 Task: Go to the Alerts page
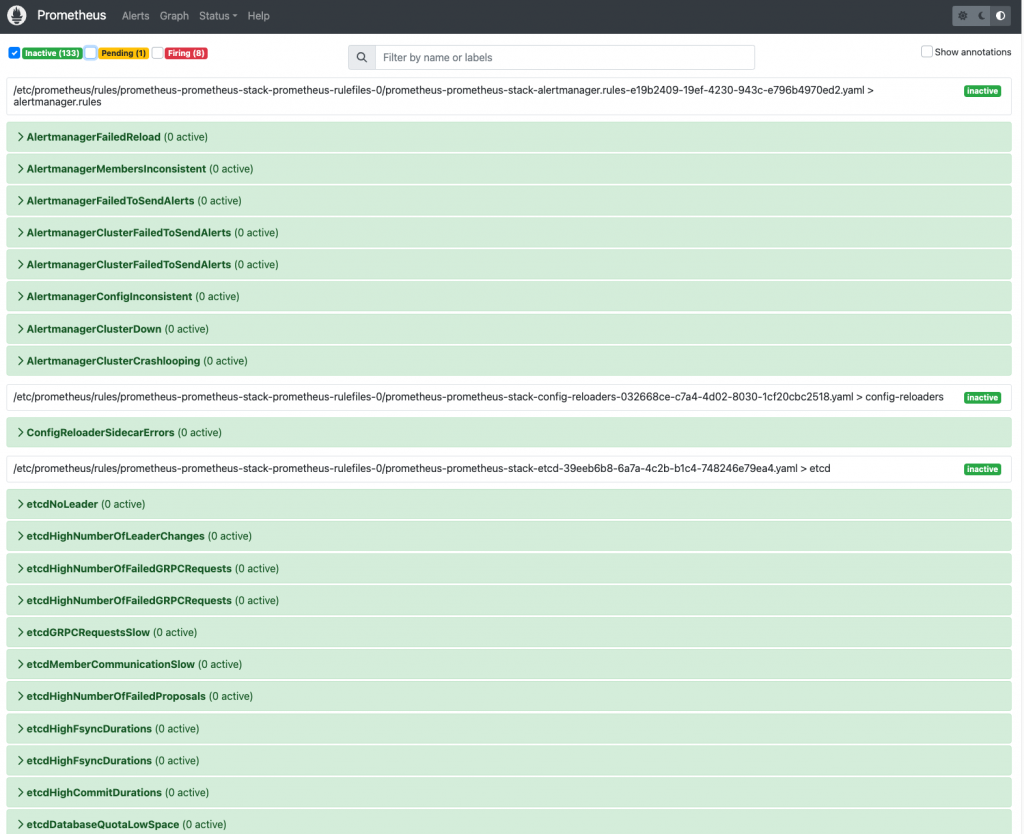click(135, 16)
